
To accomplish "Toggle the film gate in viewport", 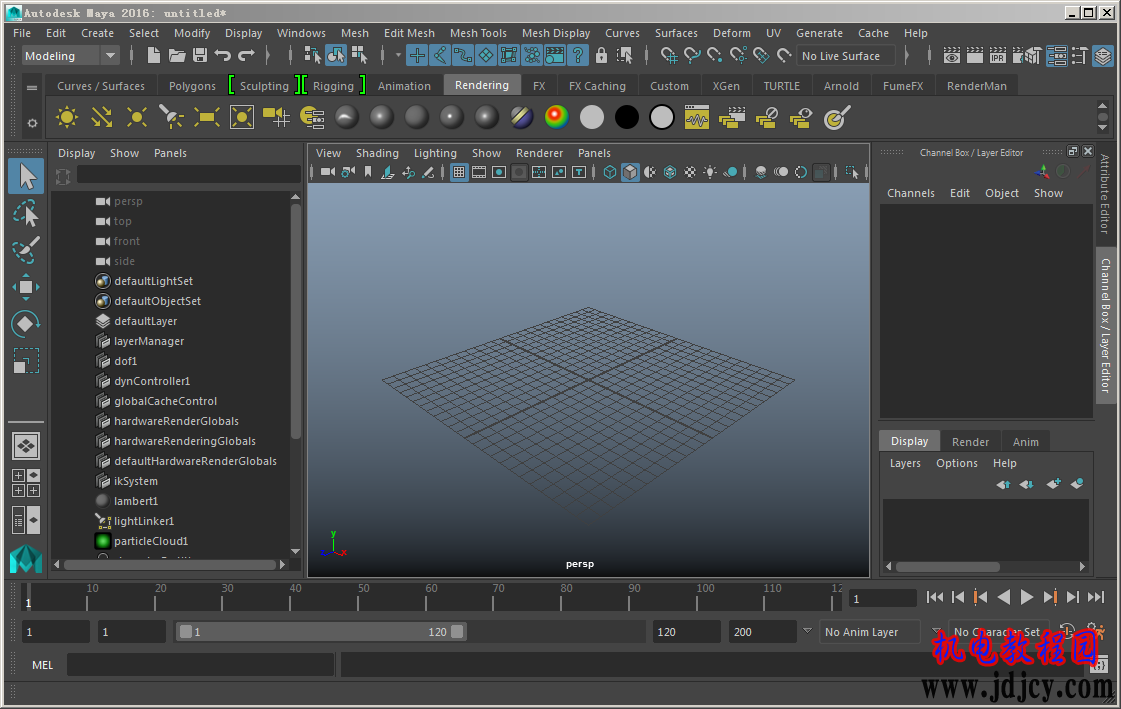I will click(479, 172).
